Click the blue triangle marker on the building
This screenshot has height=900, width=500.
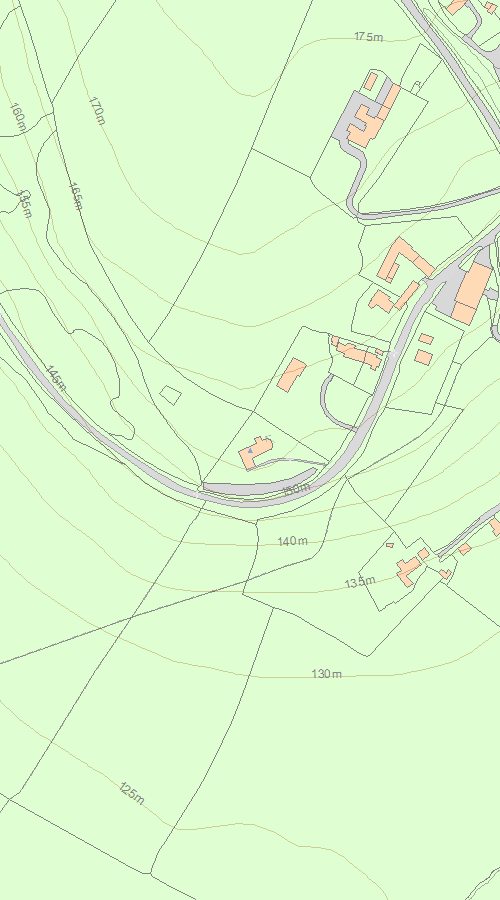[250, 451]
